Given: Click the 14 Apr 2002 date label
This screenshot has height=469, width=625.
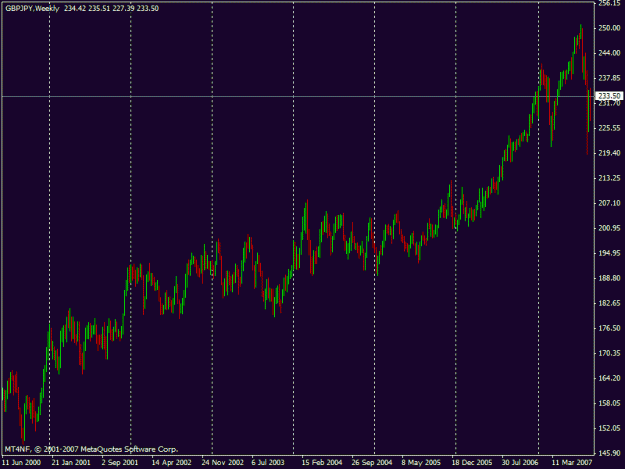Looking at the screenshot, I should click(171, 463).
